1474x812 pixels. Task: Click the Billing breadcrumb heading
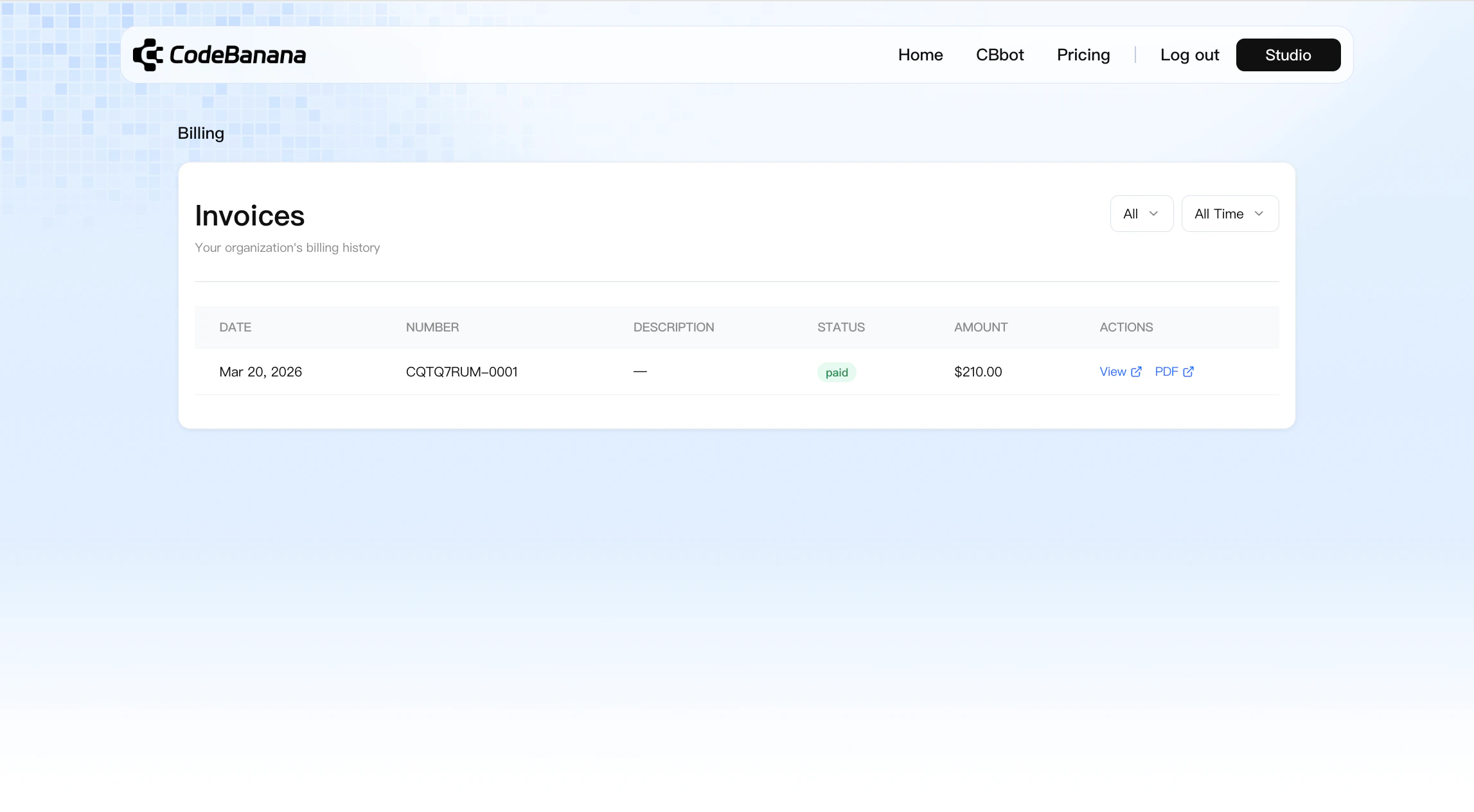pyautogui.click(x=200, y=134)
